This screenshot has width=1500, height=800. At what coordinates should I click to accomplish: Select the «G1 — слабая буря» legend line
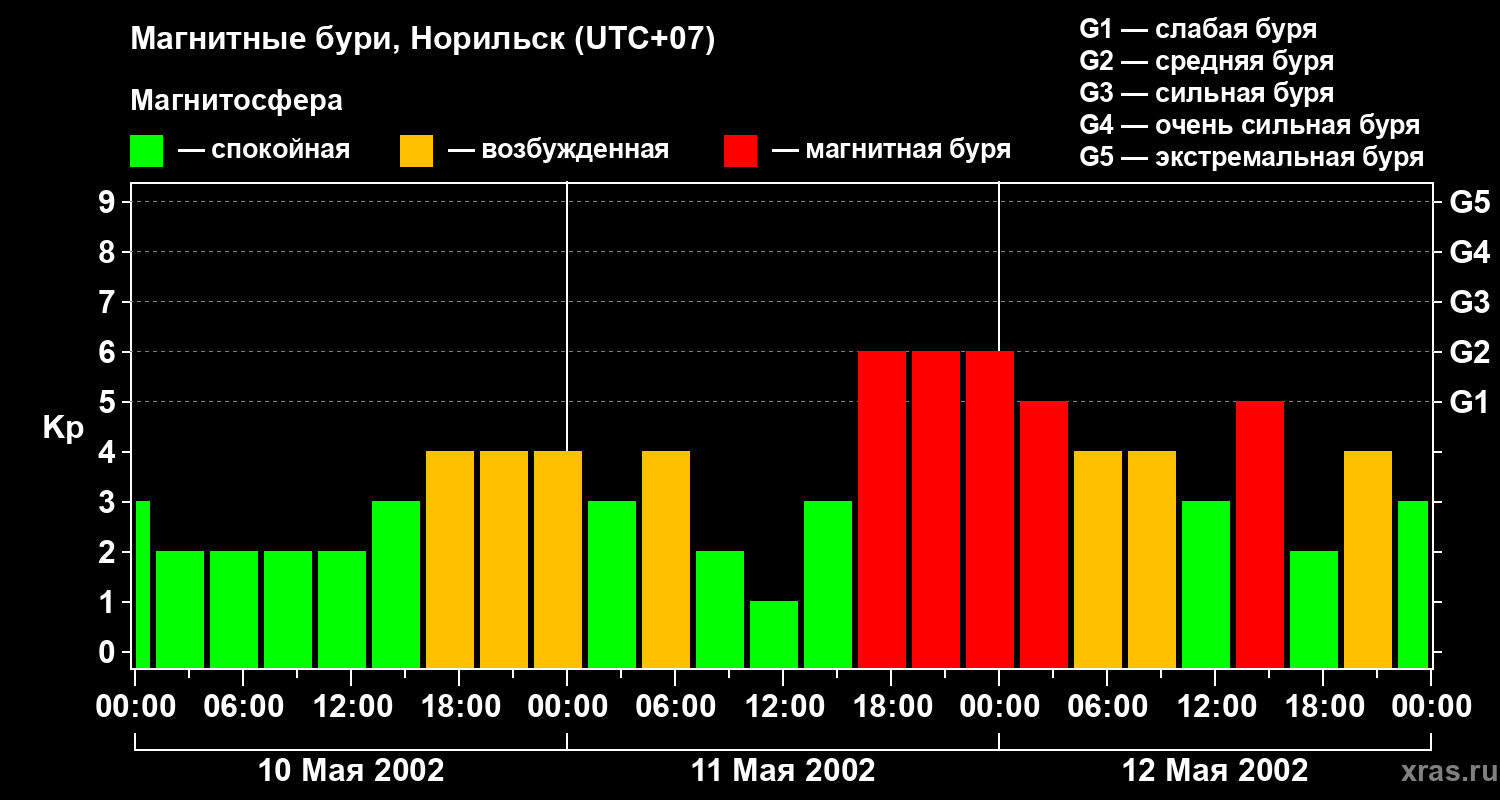(x=1198, y=29)
